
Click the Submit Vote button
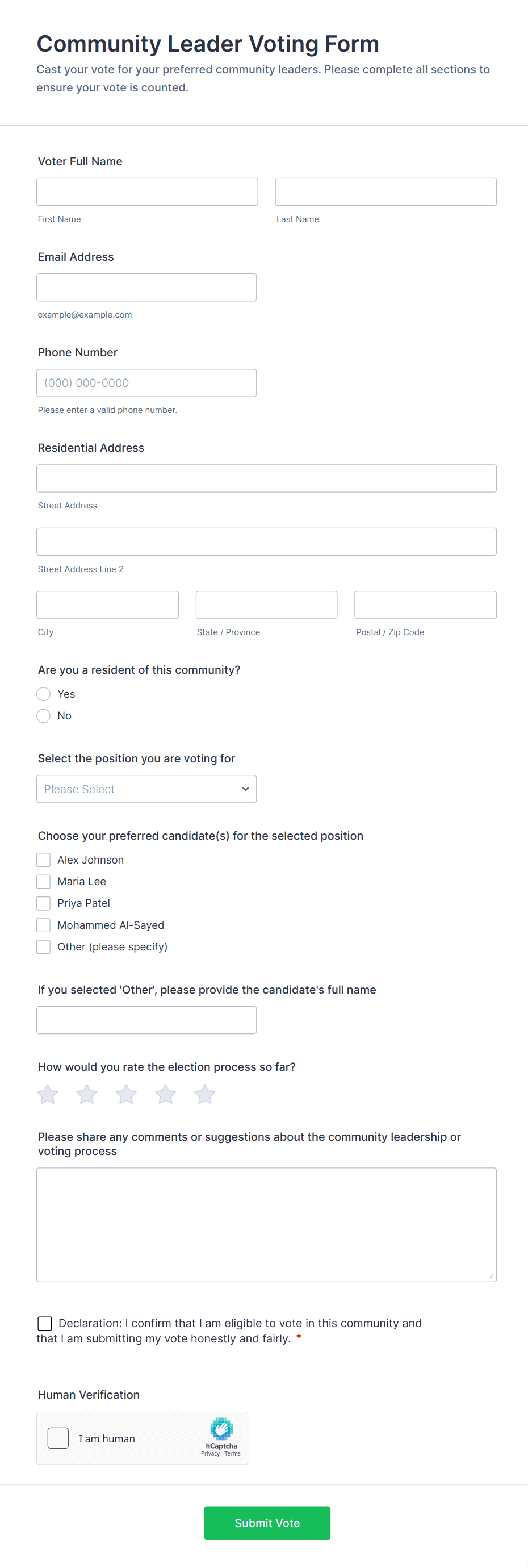click(x=267, y=1523)
